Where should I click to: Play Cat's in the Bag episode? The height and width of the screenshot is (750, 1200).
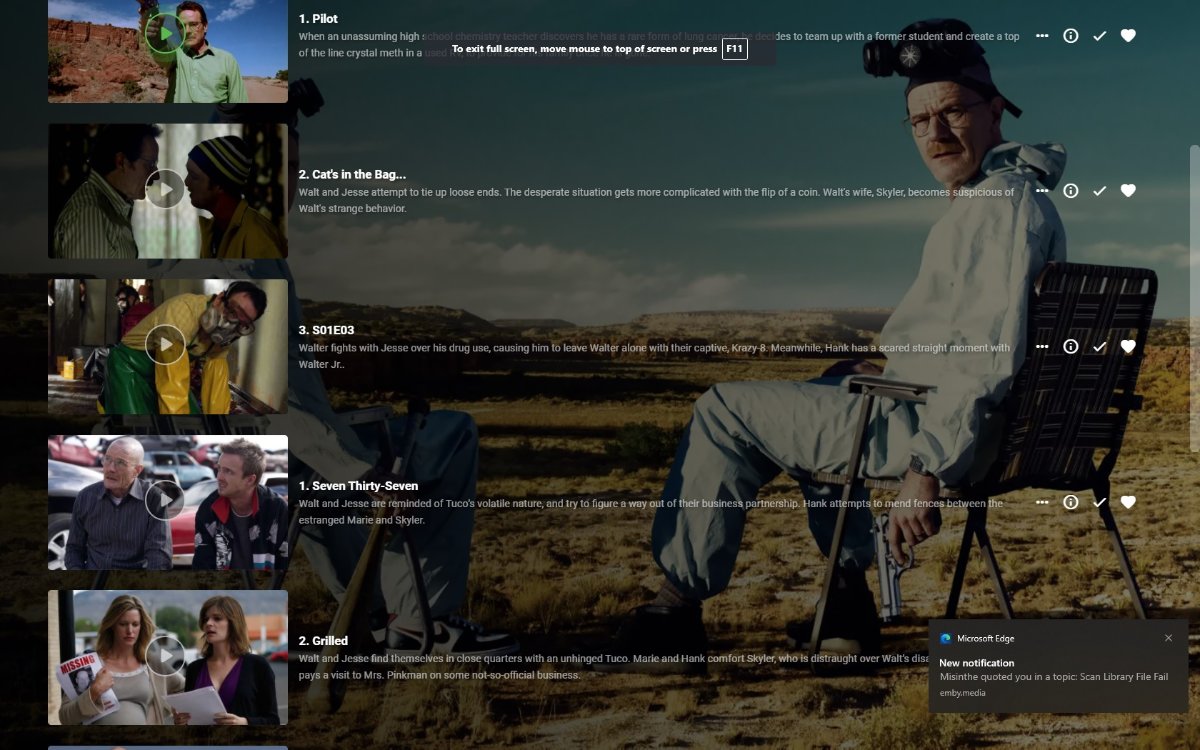(x=165, y=189)
